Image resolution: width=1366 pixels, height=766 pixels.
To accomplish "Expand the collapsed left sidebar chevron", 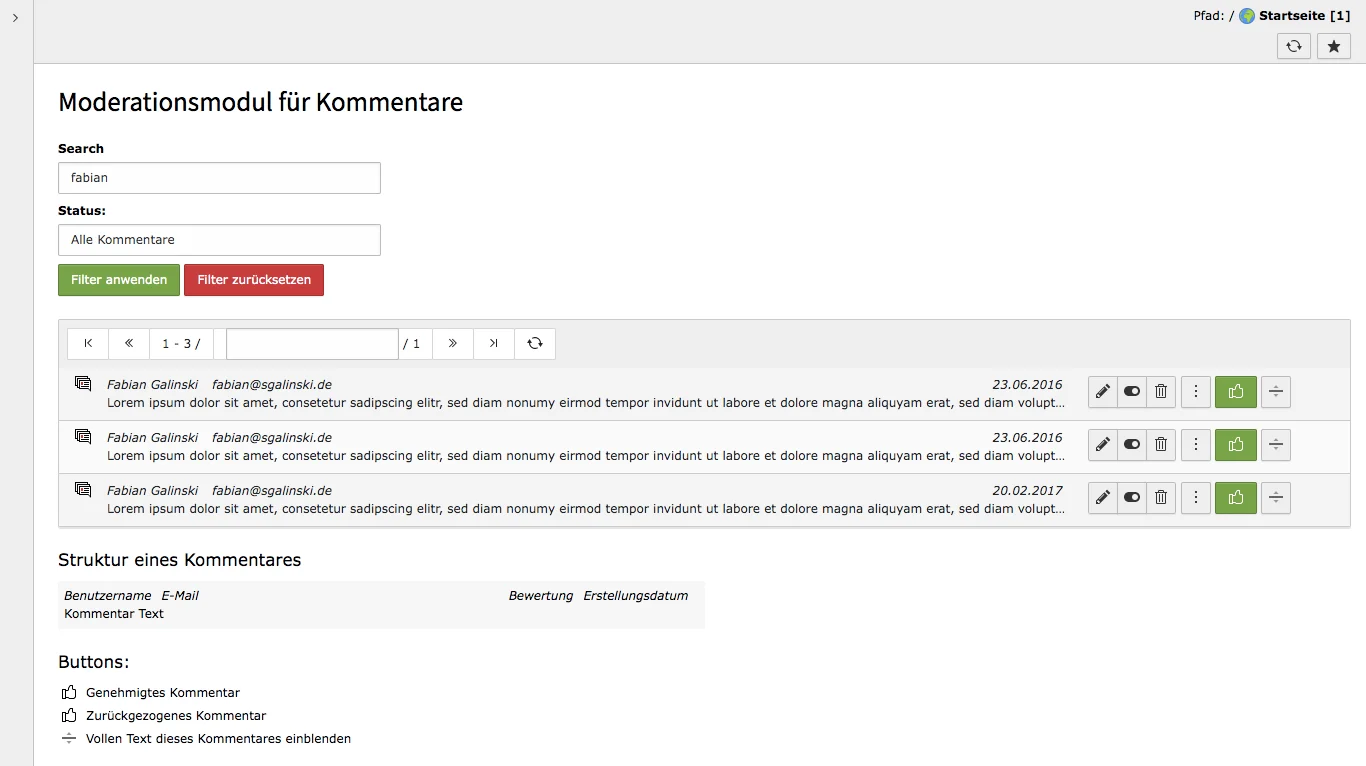I will pyautogui.click(x=14, y=17).
